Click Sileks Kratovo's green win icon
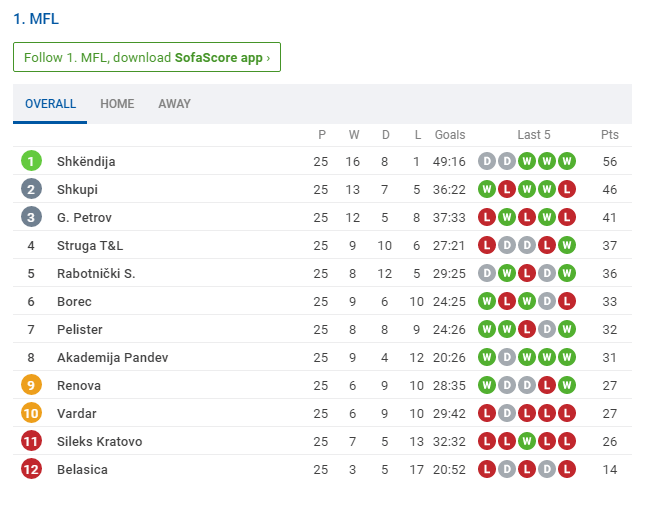This screenshot has height=516, width=654. point(527,441)
